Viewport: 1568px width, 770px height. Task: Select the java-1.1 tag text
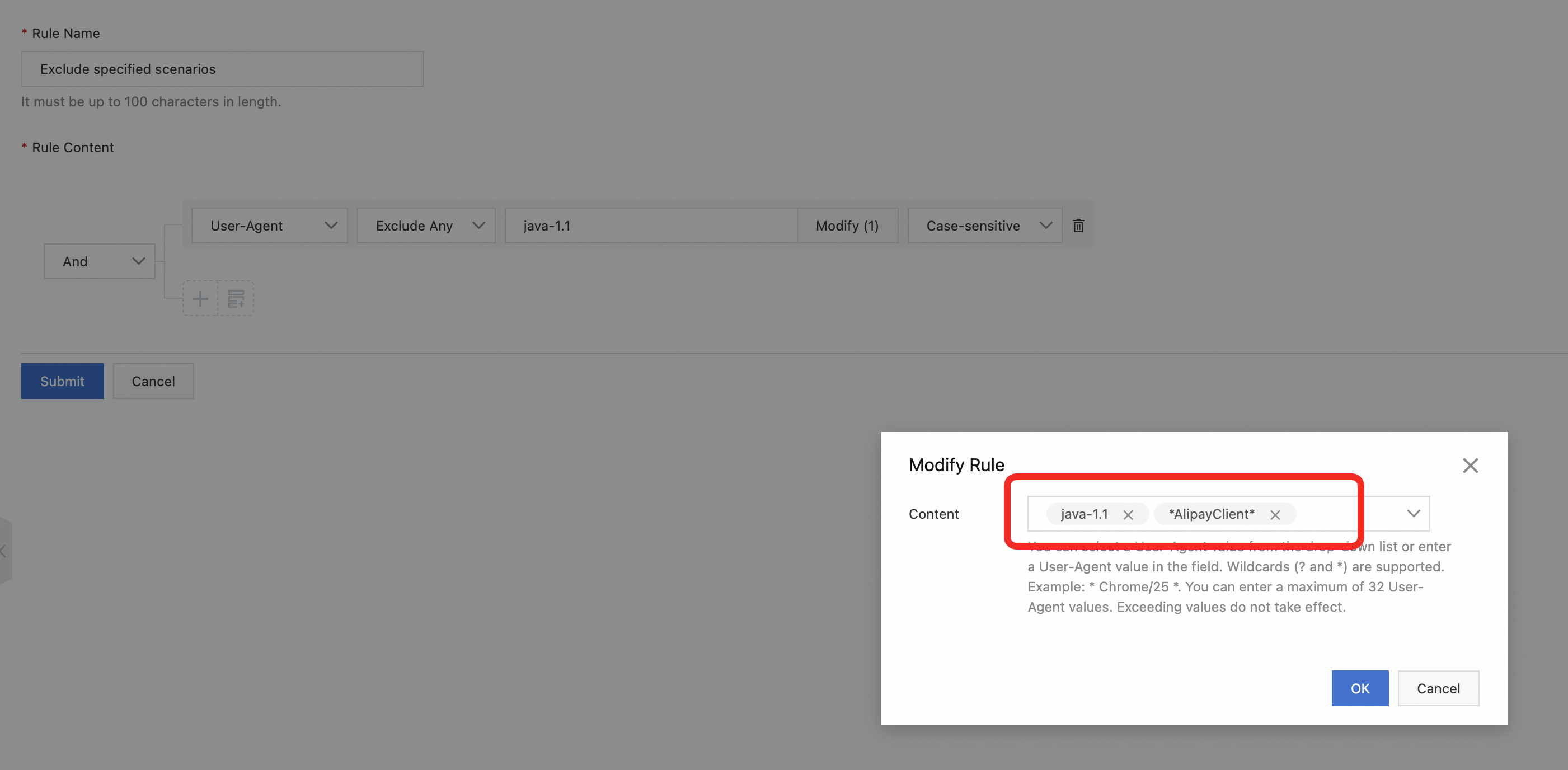(1084, 514)
